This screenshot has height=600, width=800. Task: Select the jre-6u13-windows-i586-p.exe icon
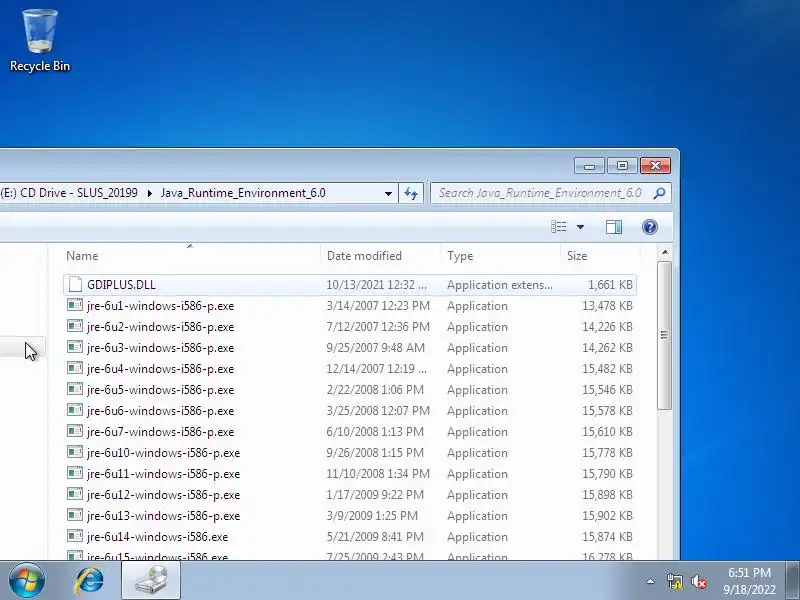(x=75, y=515)
